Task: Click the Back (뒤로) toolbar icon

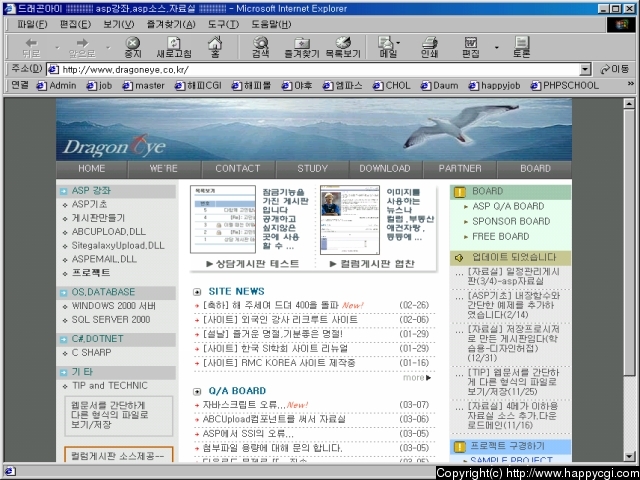Action: (x=31, y=47)
